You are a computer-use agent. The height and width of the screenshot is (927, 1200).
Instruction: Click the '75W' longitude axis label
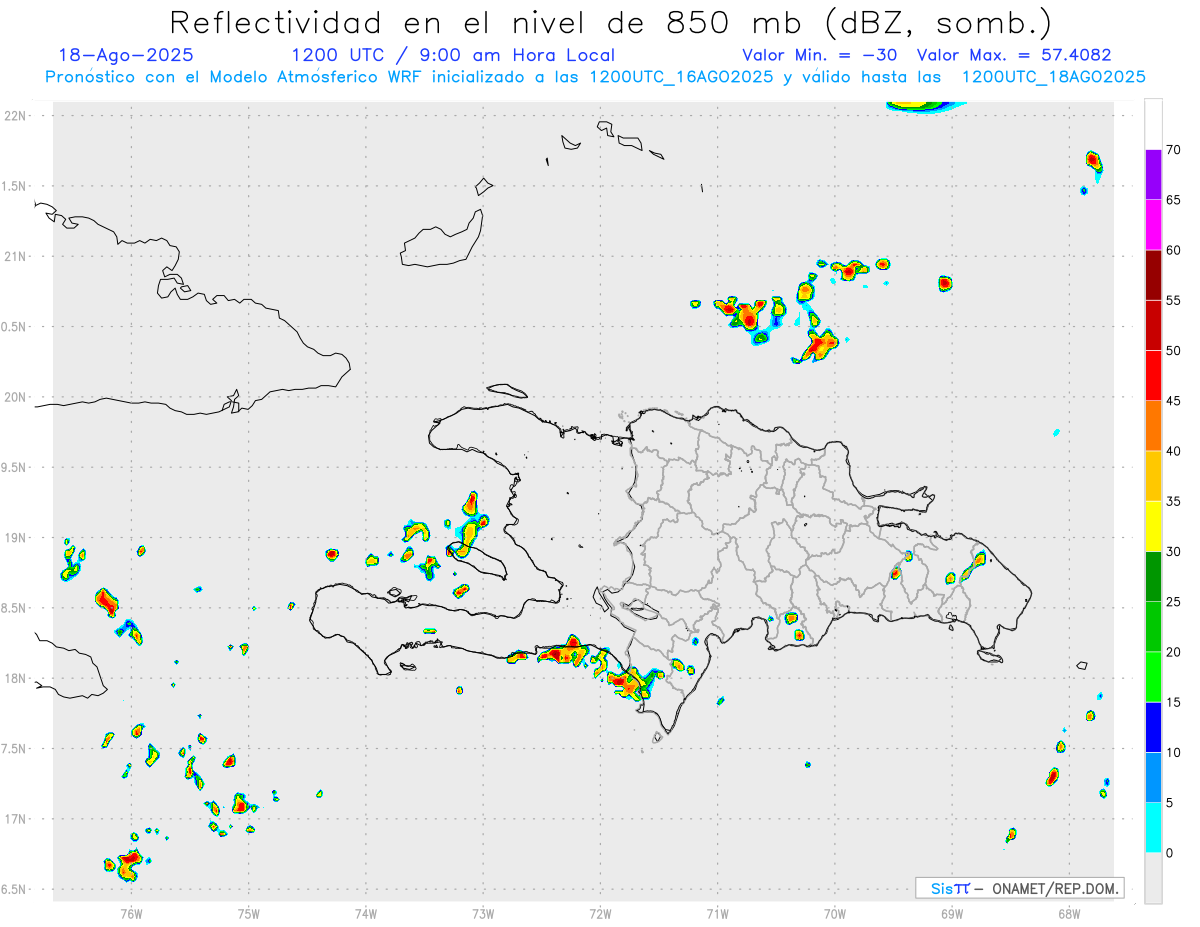click(x=249, y=913)
